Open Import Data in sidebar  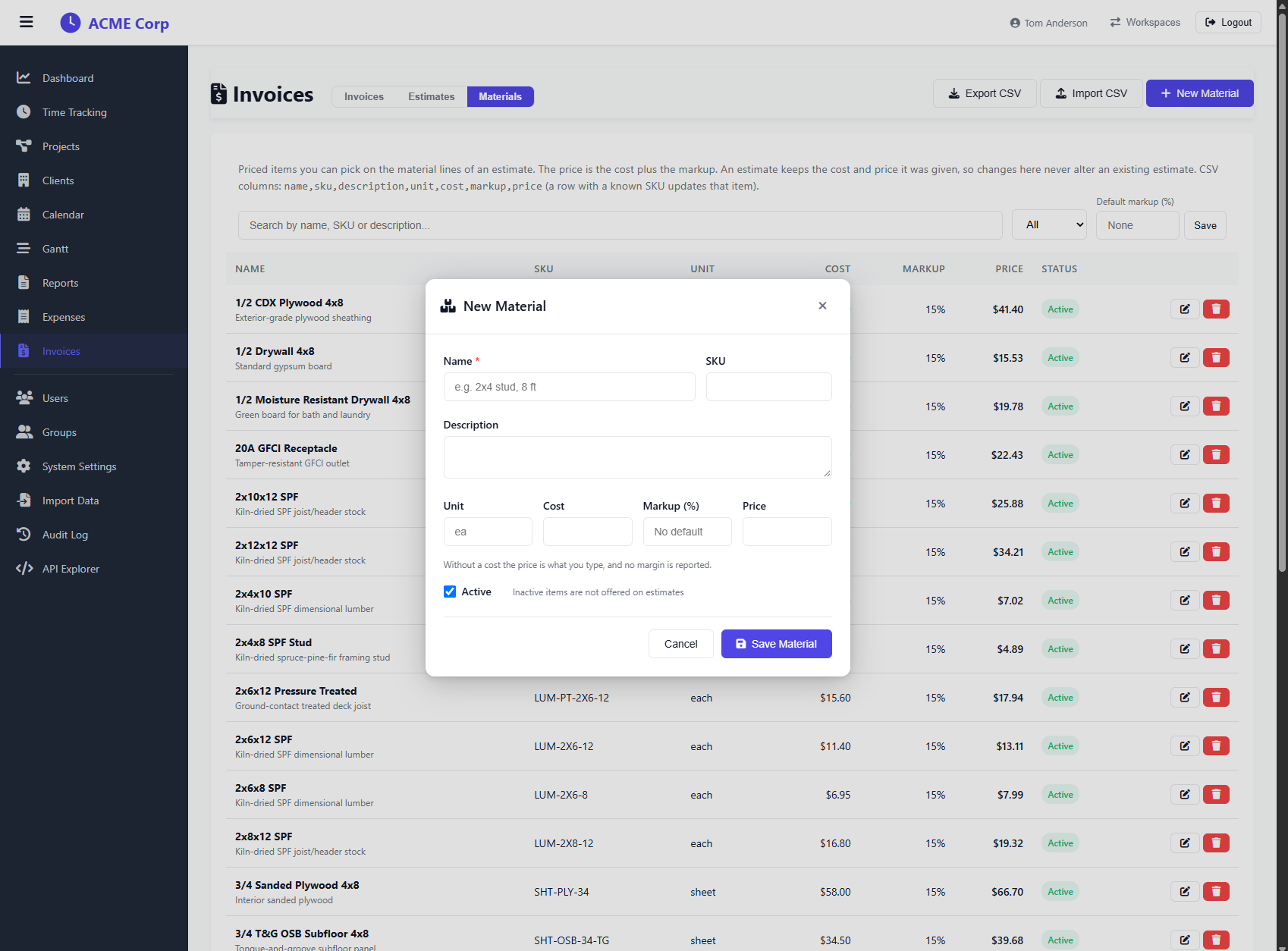[x=94, y=501]
